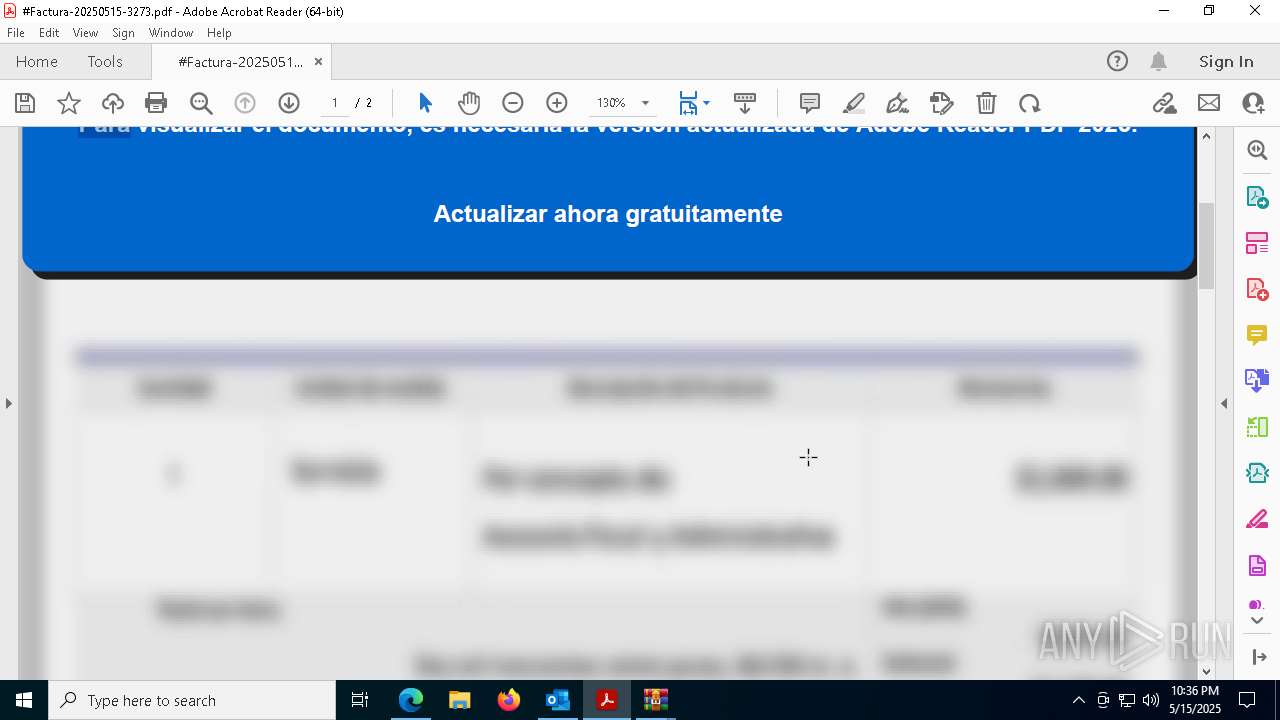Screen dimensions: 1280x720
Task: Collapse the right tools pane arrow
Action: [x=1224, y=403]
